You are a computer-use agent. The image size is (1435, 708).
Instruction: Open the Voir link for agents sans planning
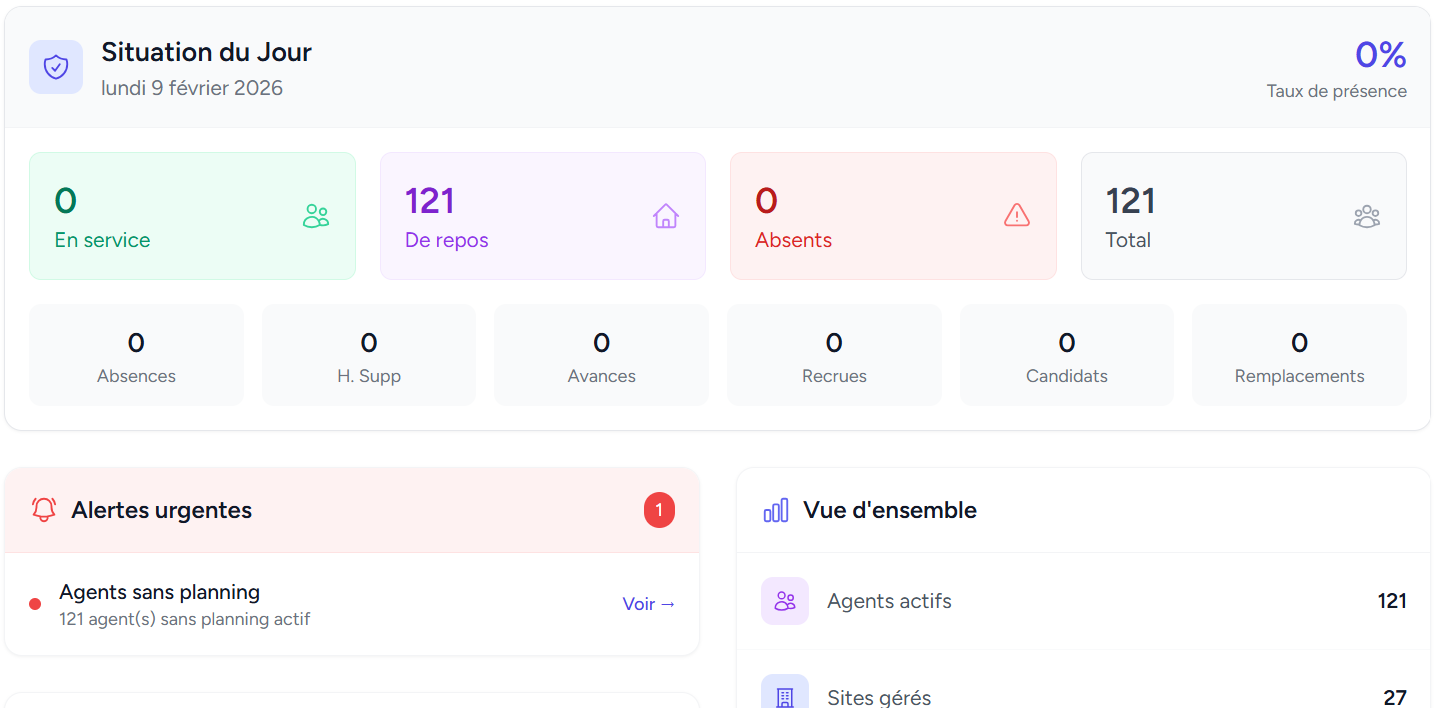click(649, 604)
